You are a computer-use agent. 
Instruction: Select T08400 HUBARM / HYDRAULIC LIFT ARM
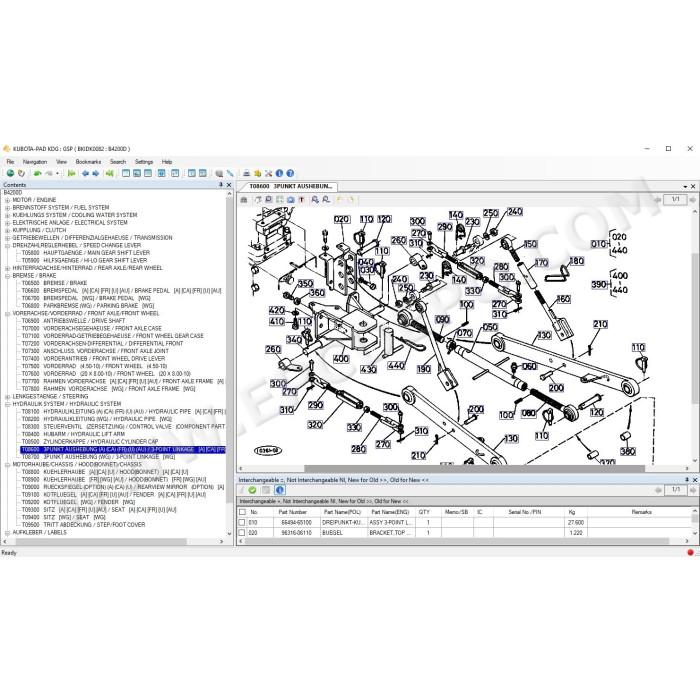pos(73,434)
